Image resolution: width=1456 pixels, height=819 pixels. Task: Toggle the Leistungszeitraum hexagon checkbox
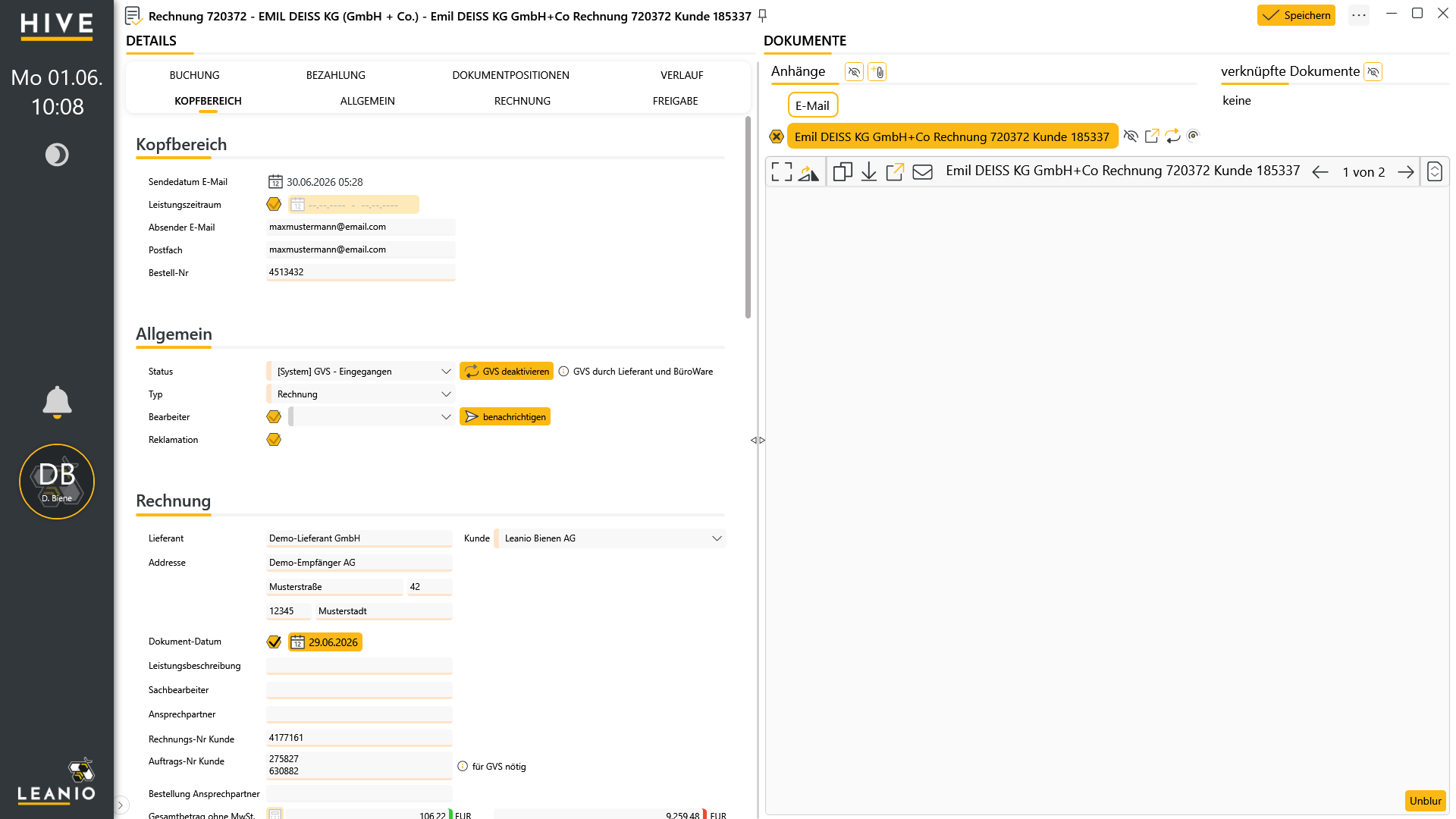[274, 204]
